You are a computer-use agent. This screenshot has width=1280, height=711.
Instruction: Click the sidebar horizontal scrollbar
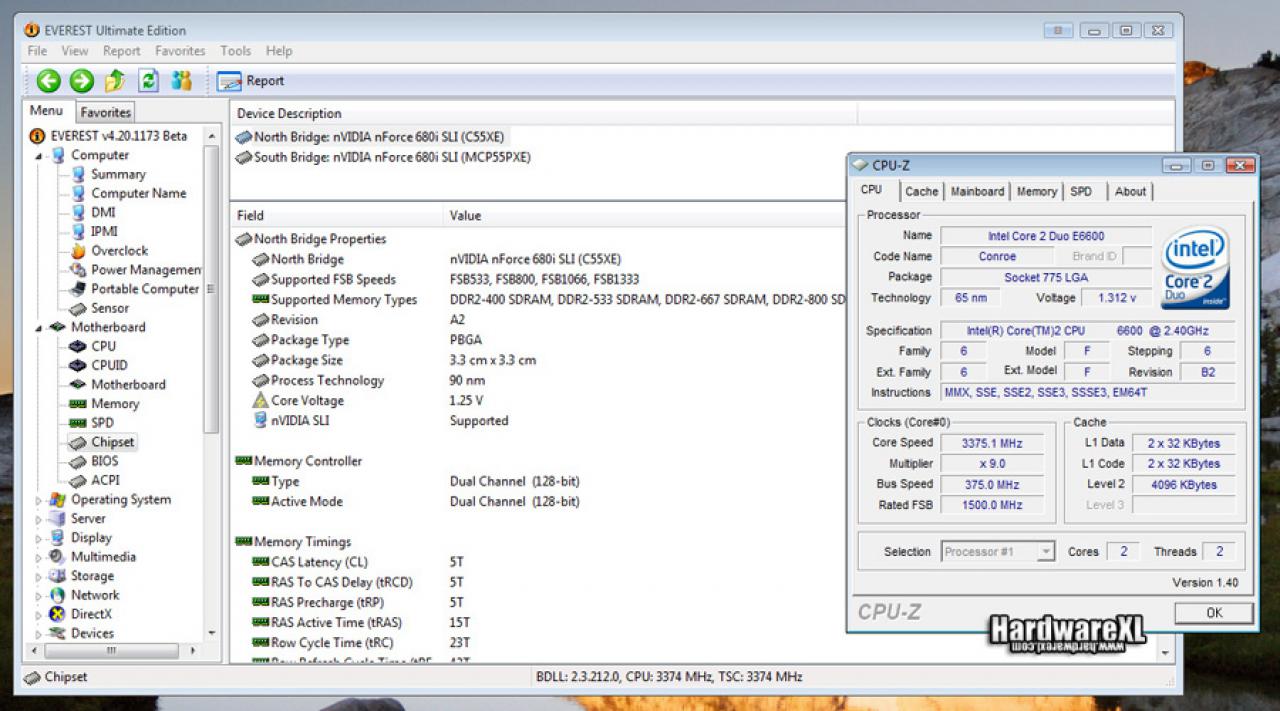[111, 651]
